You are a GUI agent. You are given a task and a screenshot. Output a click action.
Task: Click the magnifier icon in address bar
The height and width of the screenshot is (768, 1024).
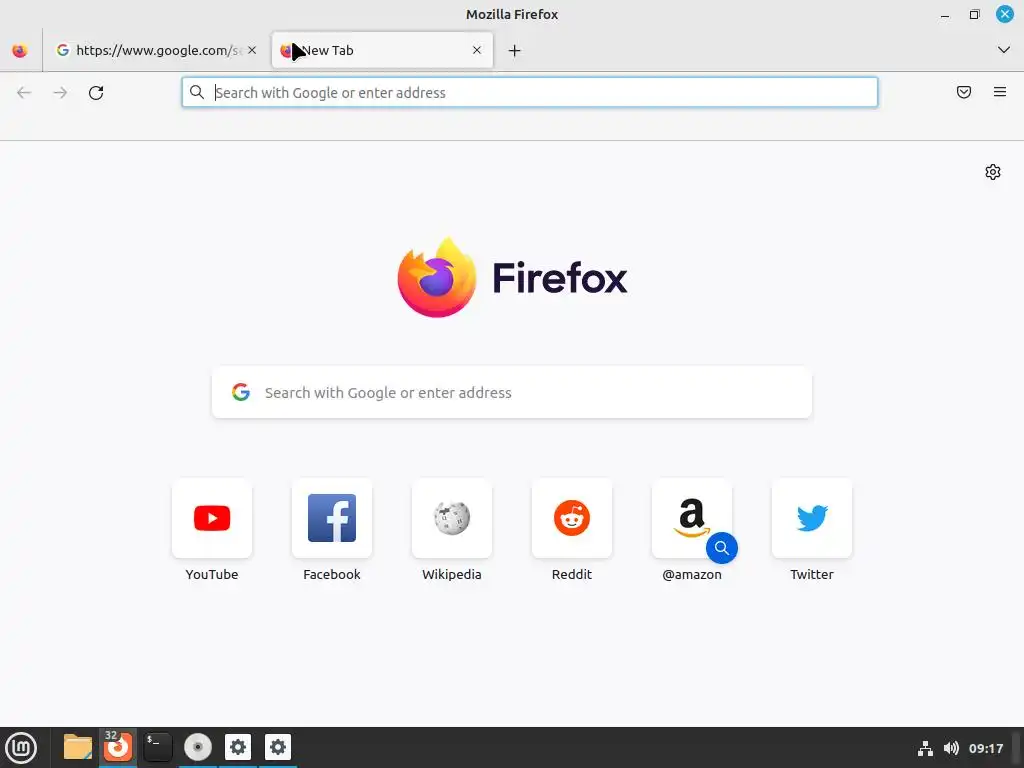(197, 92)
